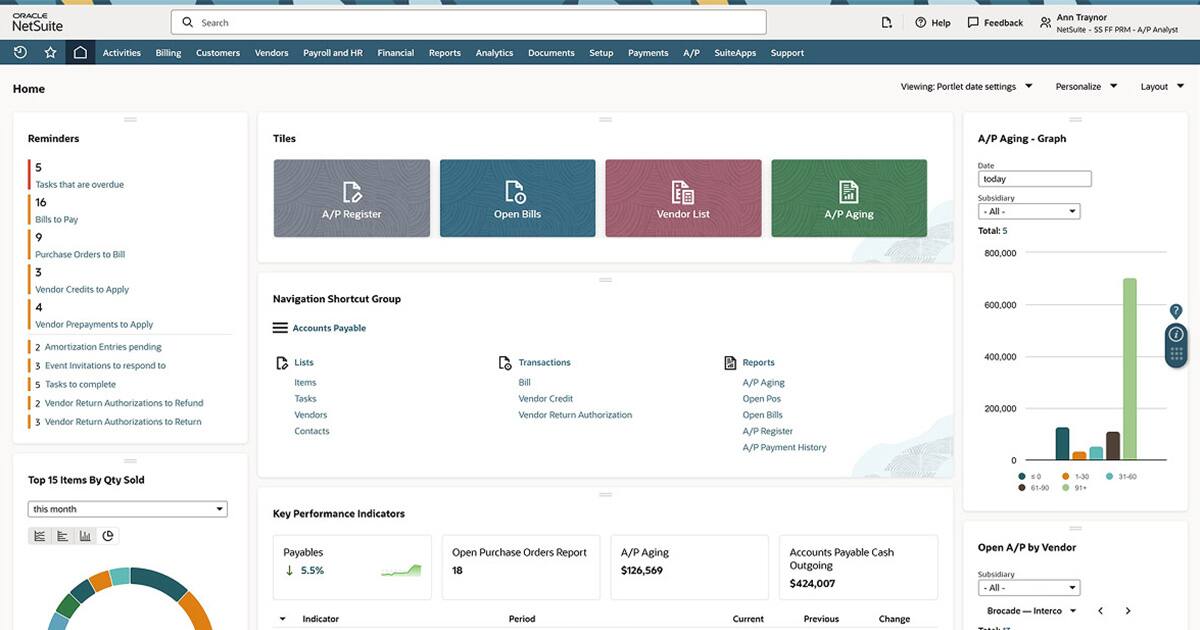The height and width of the screenshot is (630, 1200).
Task: Open the A/P Aging Subsidiary dropdown
Action: point(1028,211)
